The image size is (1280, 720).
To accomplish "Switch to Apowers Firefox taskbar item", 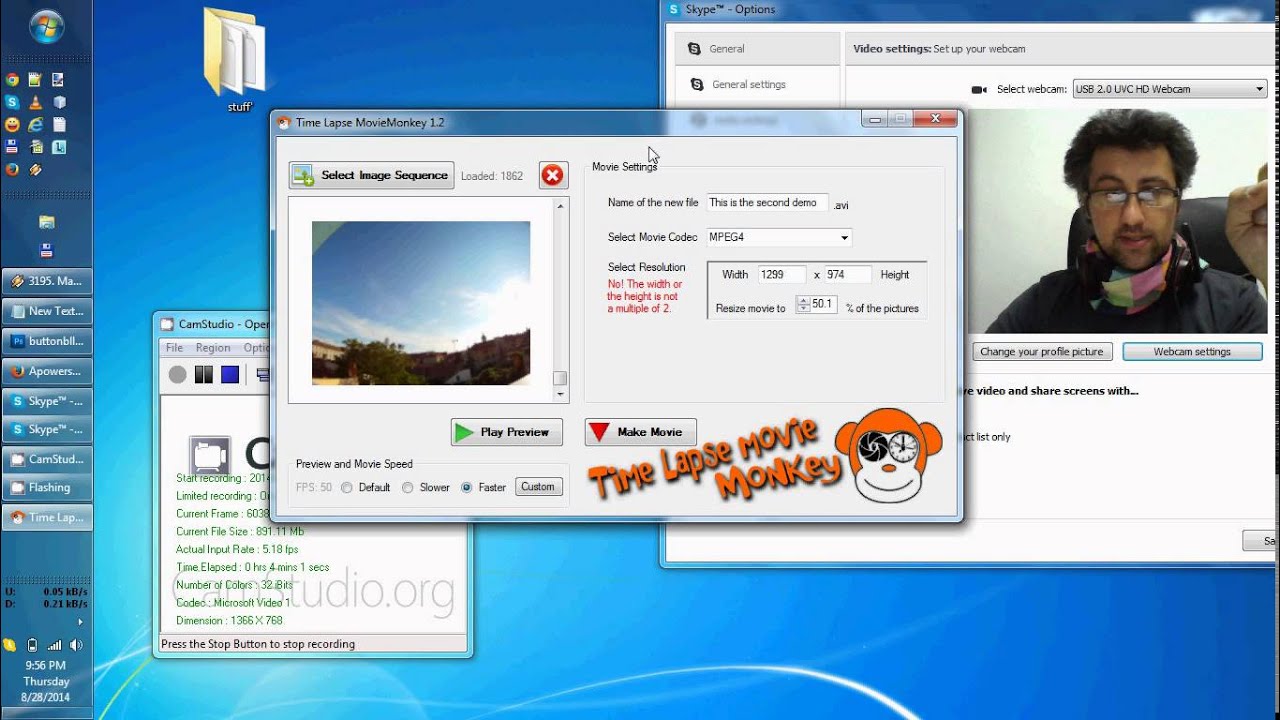I will [47, 371].
